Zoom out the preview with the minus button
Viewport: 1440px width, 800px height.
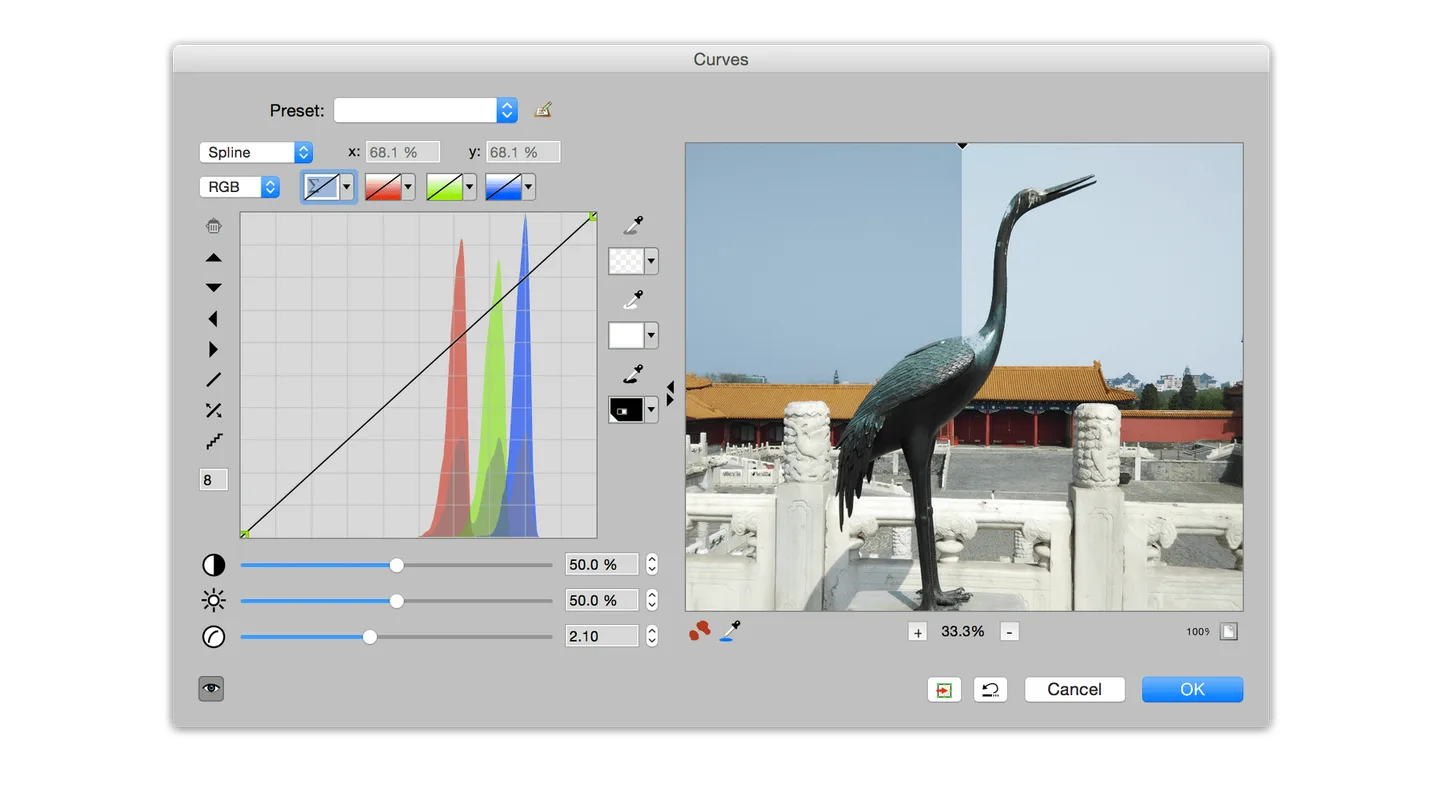(1010, 632)
